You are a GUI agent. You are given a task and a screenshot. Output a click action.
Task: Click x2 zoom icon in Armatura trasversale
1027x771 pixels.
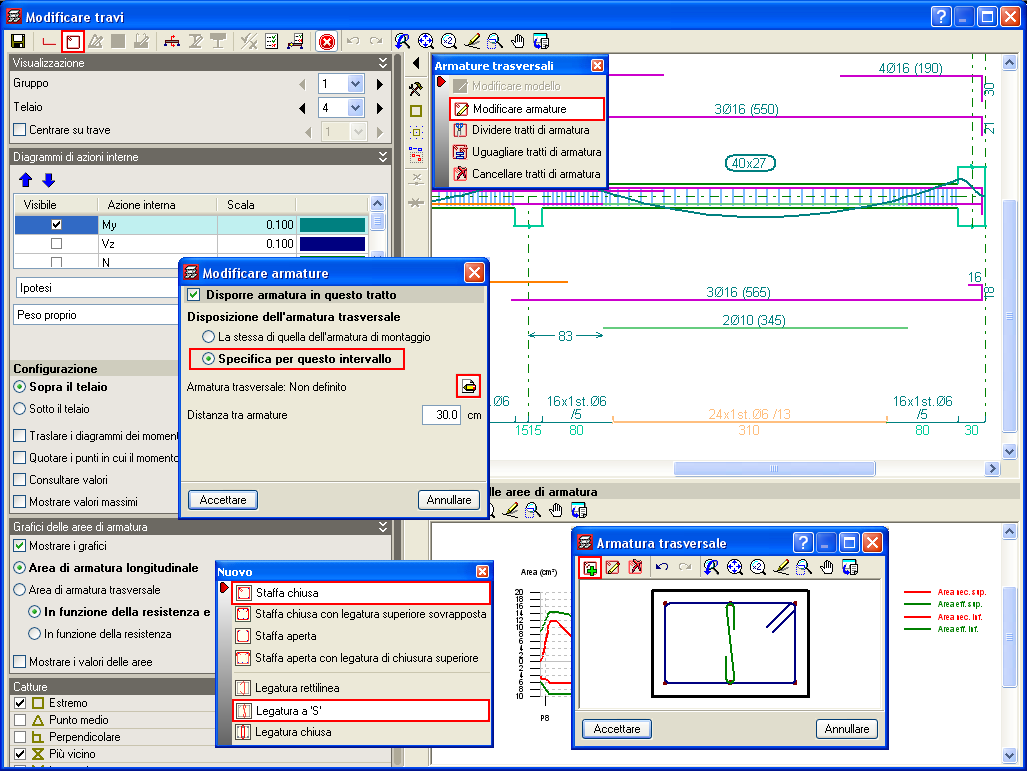tap(758, 567)
